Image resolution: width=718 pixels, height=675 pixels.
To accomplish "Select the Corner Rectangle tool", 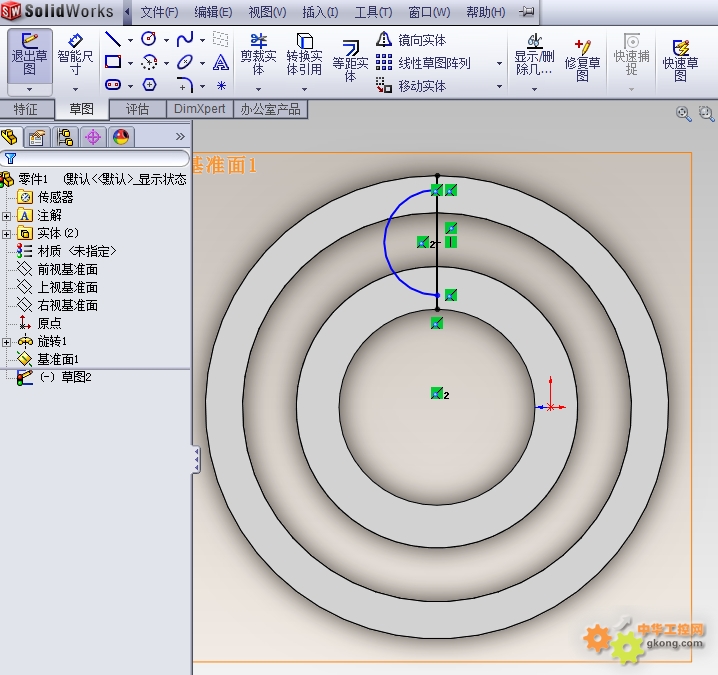I will tap(113, 62).
